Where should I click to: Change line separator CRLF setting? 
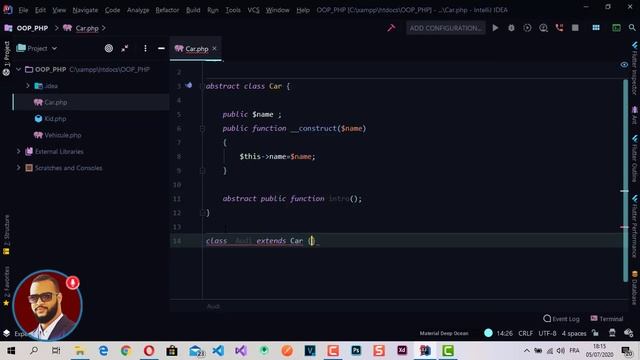(x=525, y=333)
